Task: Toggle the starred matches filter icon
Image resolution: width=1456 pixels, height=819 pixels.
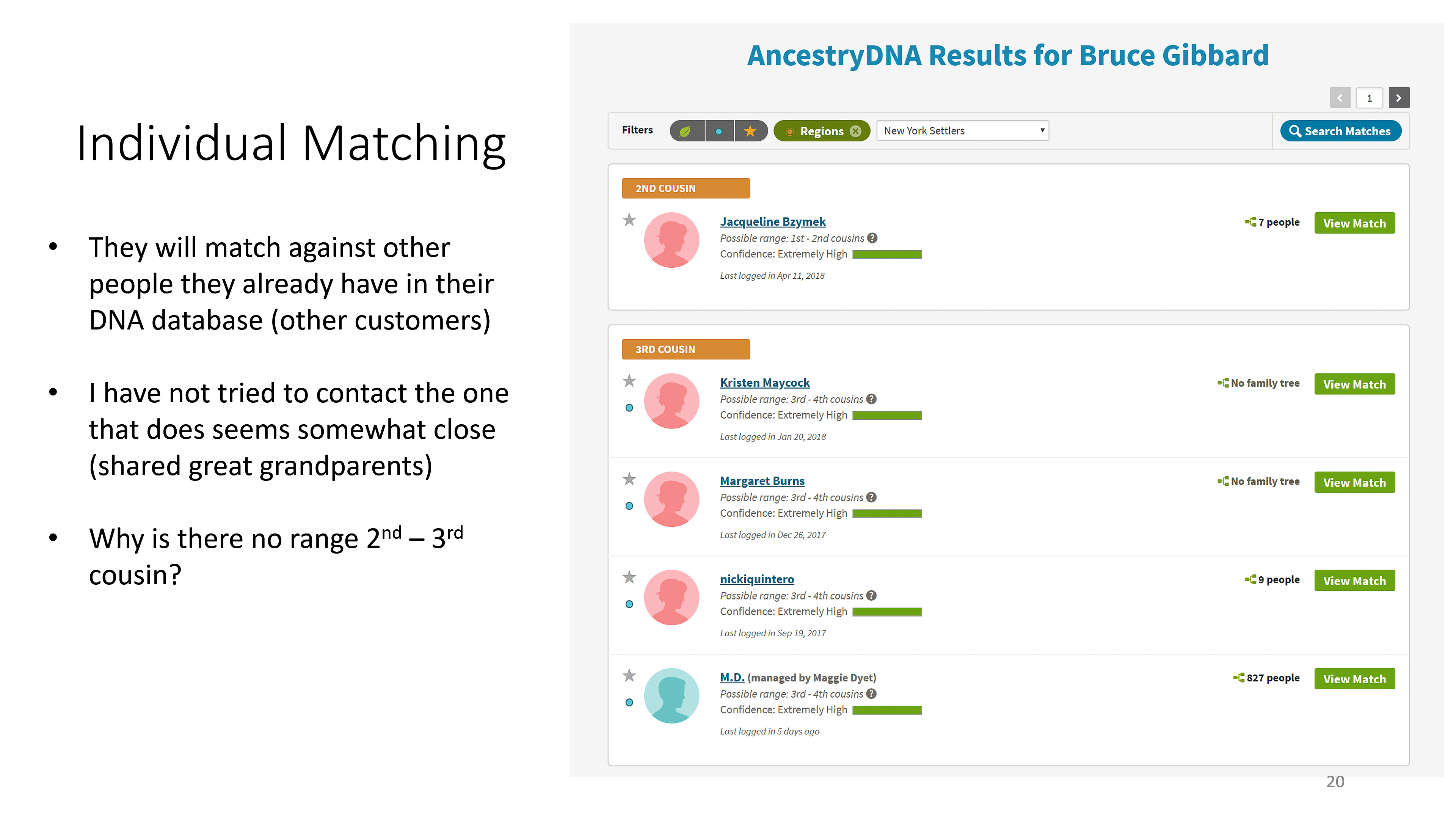Action: coord(750,131)
